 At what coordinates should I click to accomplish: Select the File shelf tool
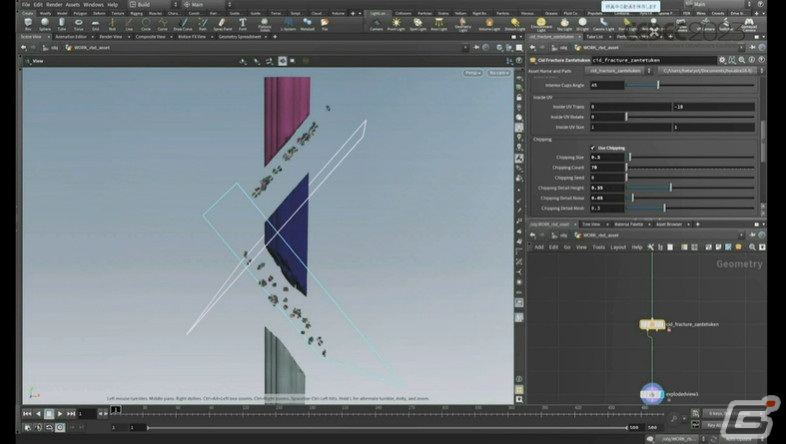point(325,24)
